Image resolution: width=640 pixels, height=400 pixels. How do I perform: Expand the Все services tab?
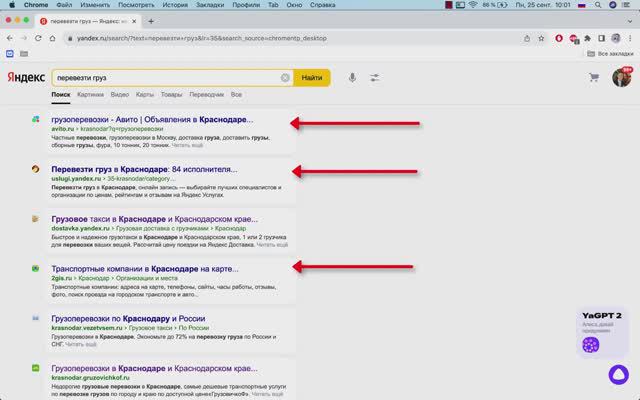coord(236,94)
